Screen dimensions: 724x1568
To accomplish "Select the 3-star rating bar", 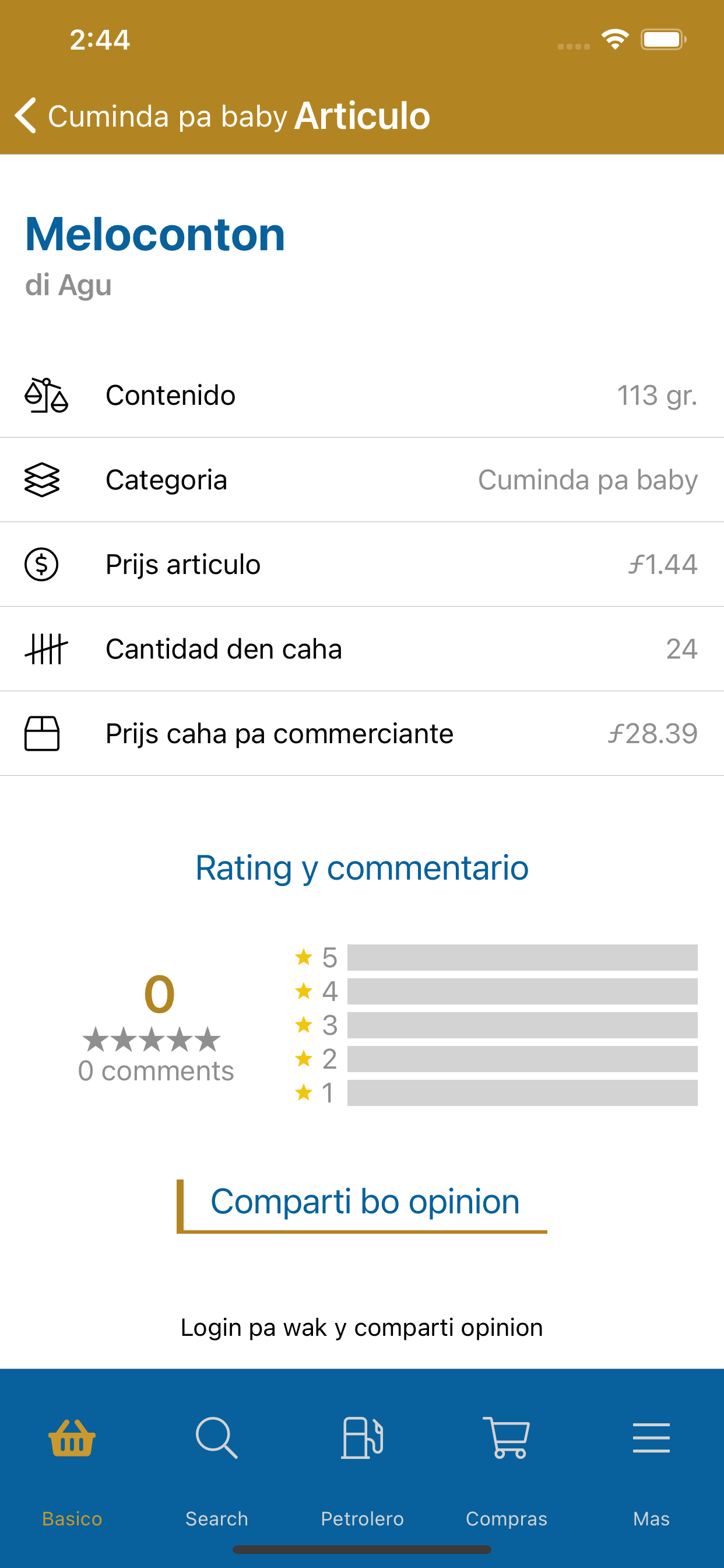I will click(522, 1025).
